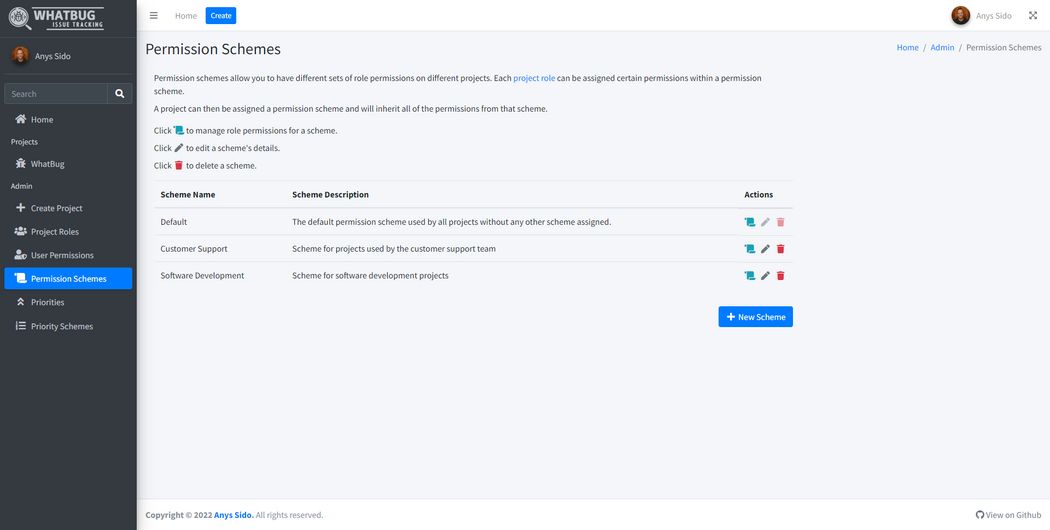Manage role permissions for Customer Support scheme

[749, 249]
